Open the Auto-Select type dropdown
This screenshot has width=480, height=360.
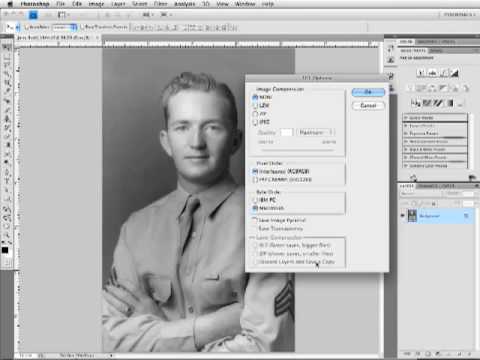[x=65, y=27]
